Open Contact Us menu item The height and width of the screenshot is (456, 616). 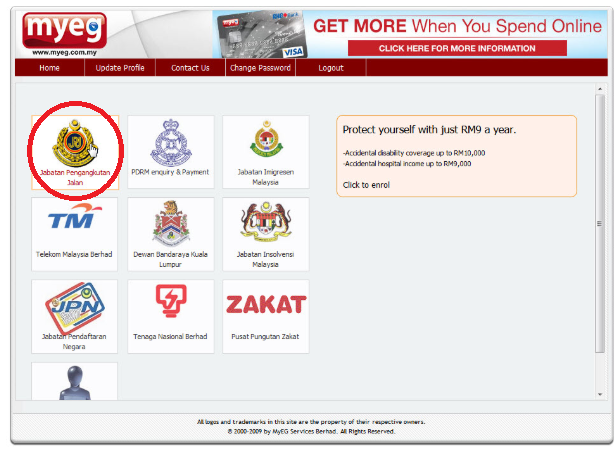click(x=190, y=68)
